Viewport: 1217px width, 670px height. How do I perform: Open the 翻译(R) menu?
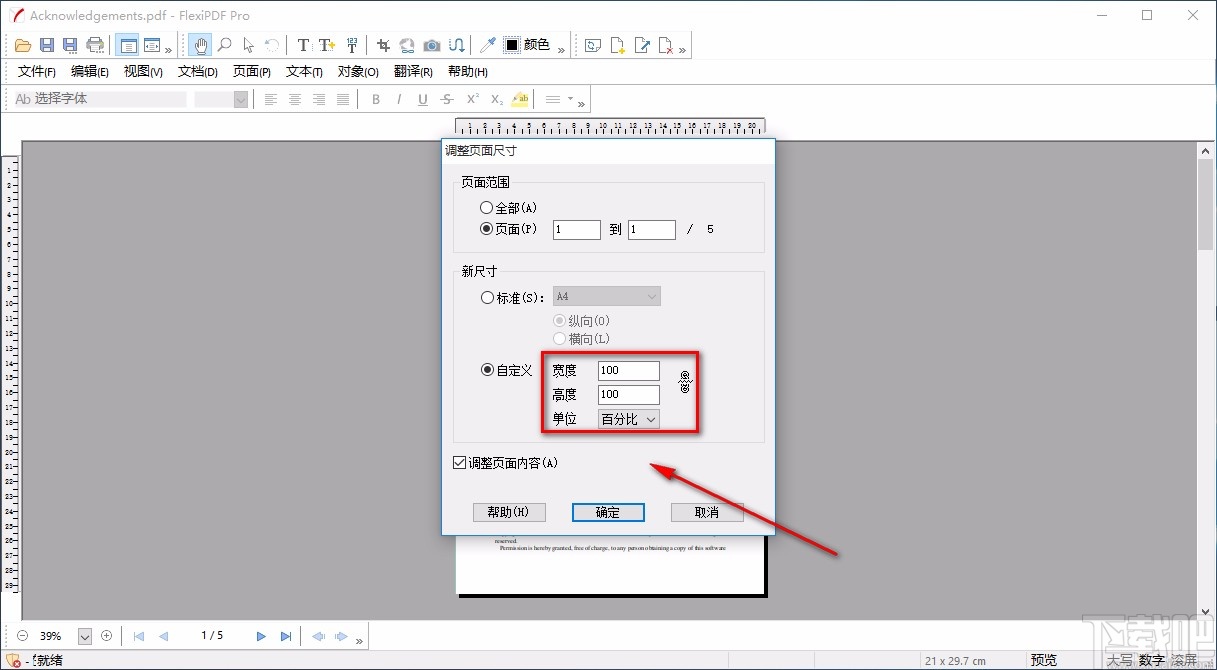click(x=411, y=71)
